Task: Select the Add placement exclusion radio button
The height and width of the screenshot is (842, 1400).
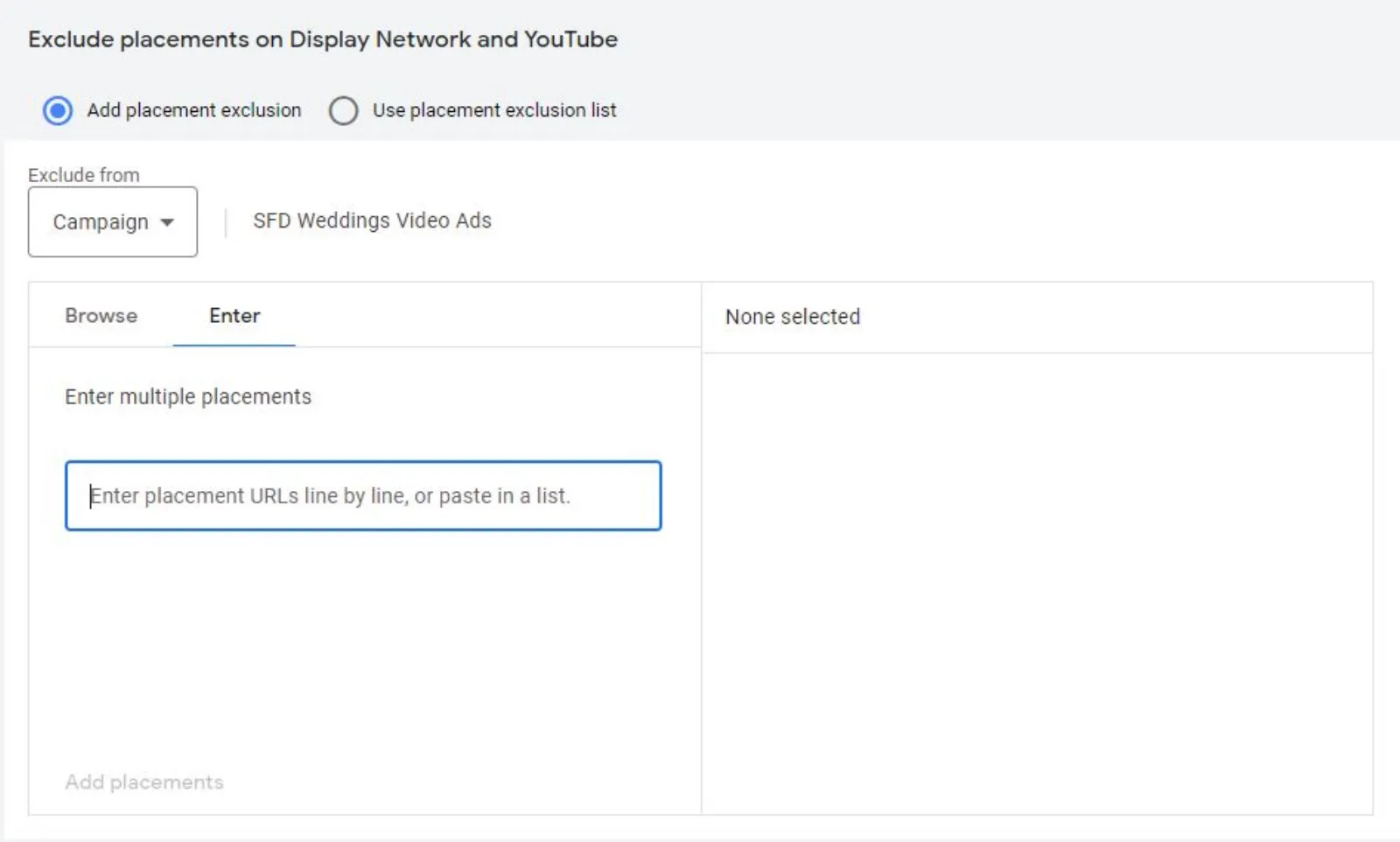Action: click(x=58, y=110)
